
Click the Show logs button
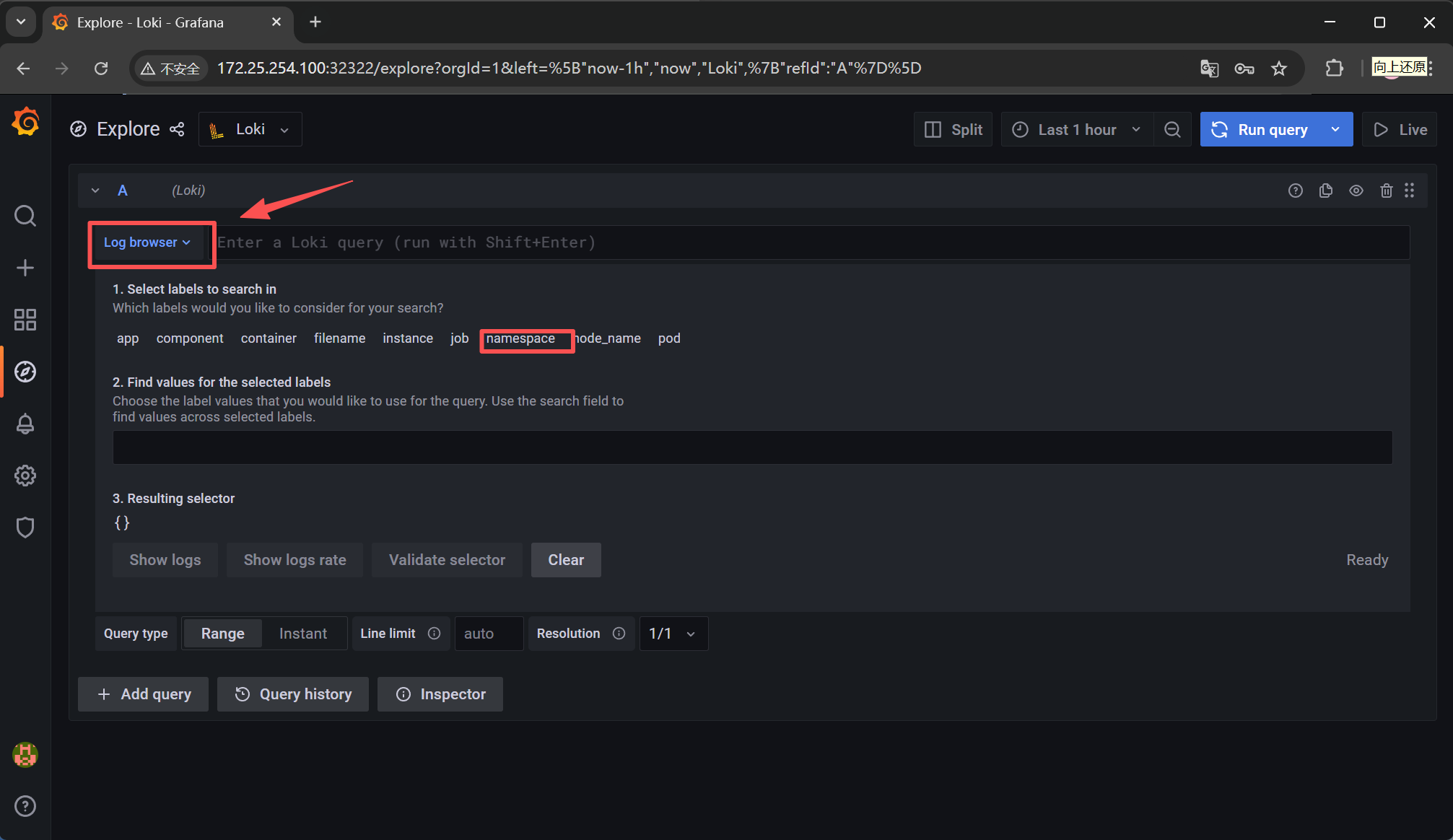[165, 560]
